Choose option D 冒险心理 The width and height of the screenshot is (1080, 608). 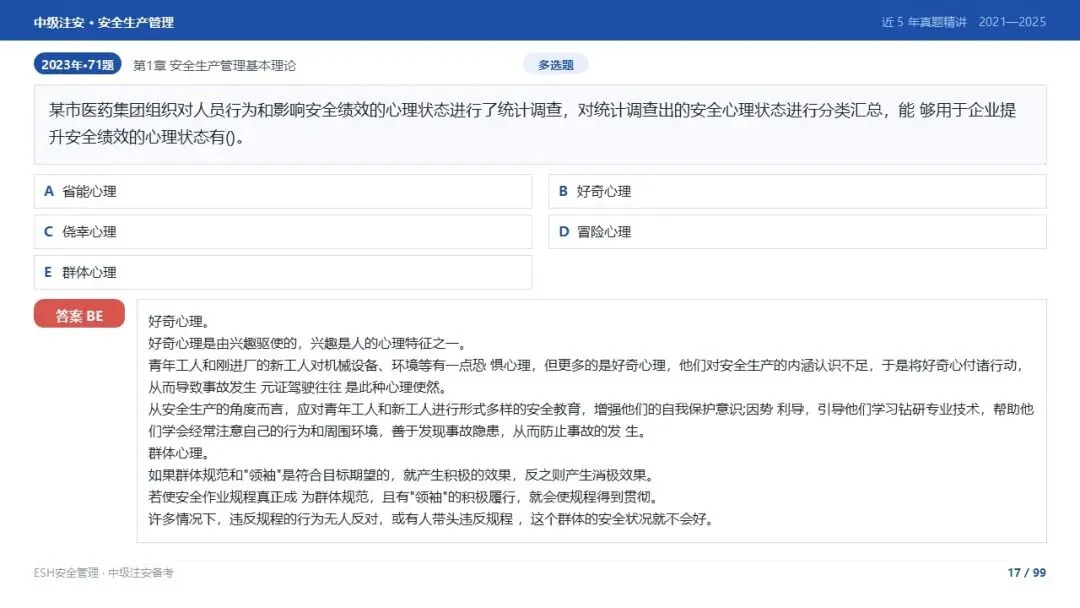[x=797, y=231]
